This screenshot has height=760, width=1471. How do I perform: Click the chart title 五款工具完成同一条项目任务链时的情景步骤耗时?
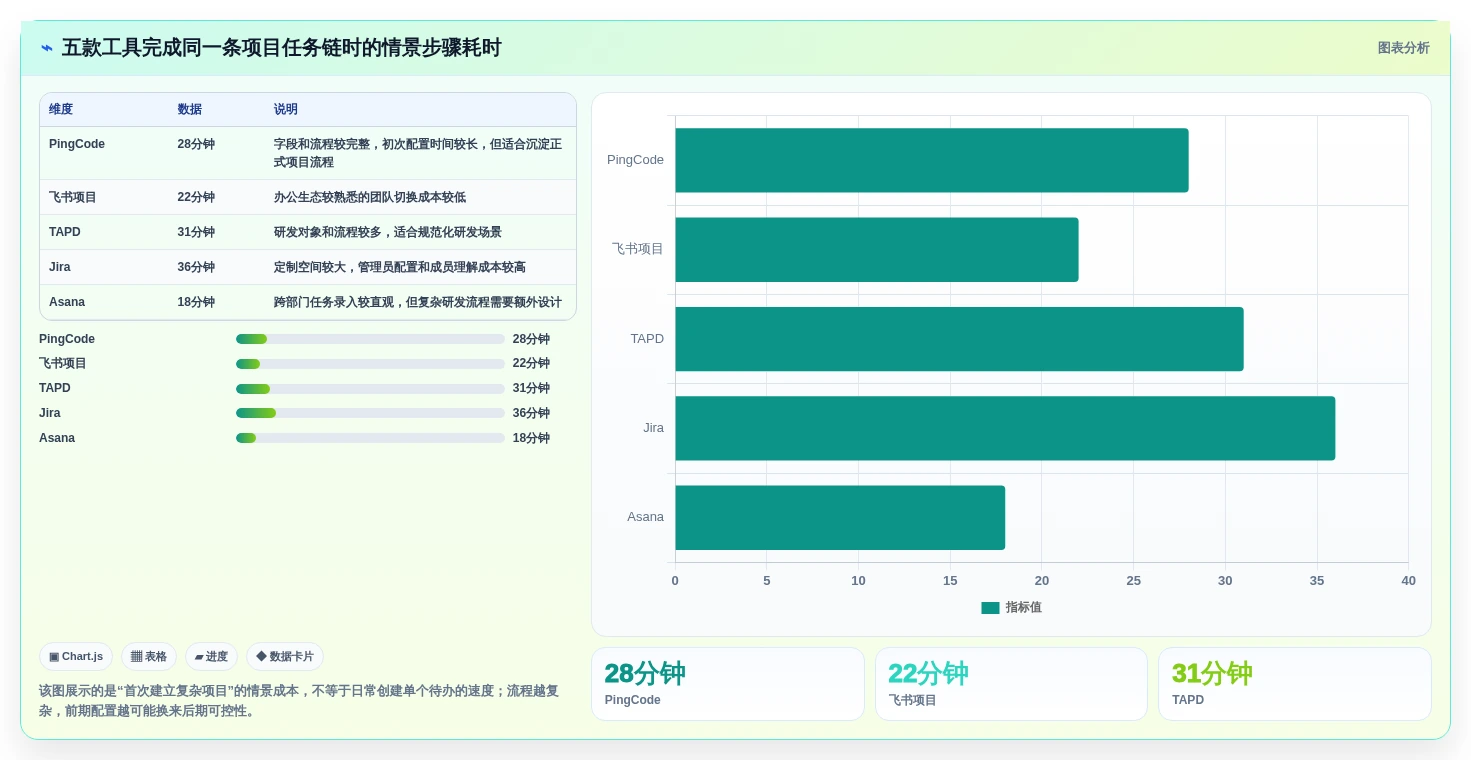tap(281, 48)
